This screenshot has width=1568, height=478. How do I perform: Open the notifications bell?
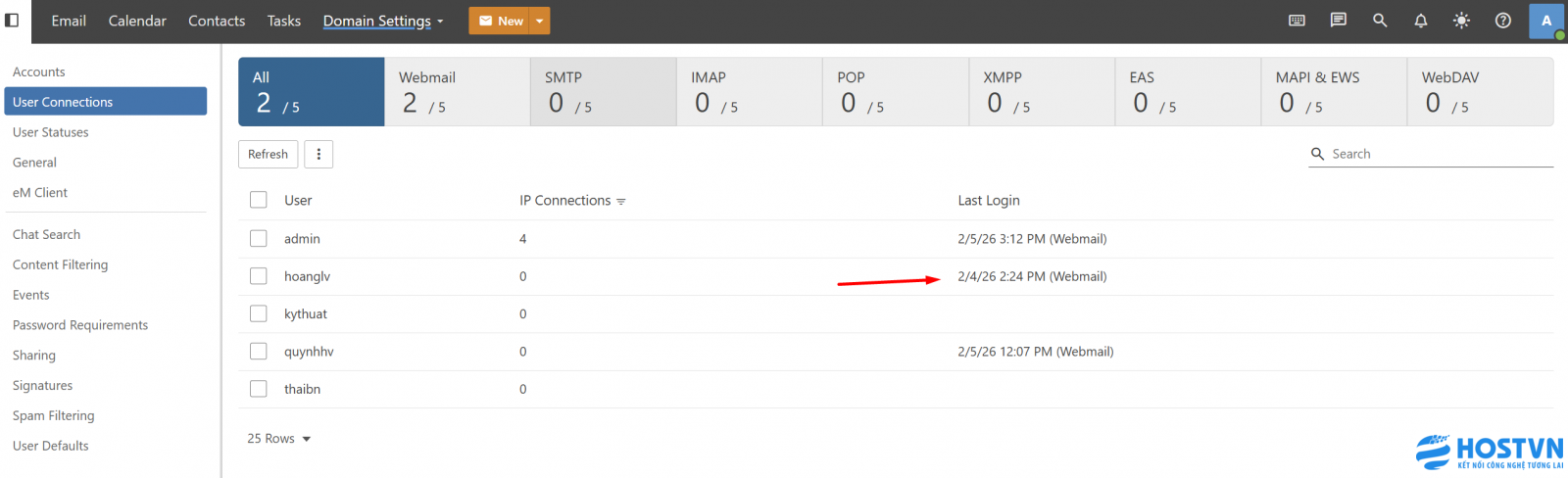pos(1420,21)
